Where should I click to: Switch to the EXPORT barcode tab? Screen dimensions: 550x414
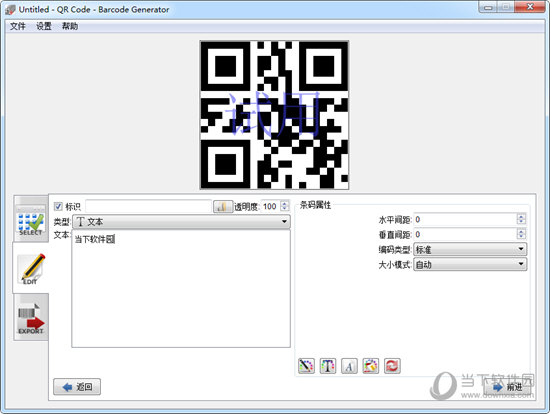tap(31, 317)
